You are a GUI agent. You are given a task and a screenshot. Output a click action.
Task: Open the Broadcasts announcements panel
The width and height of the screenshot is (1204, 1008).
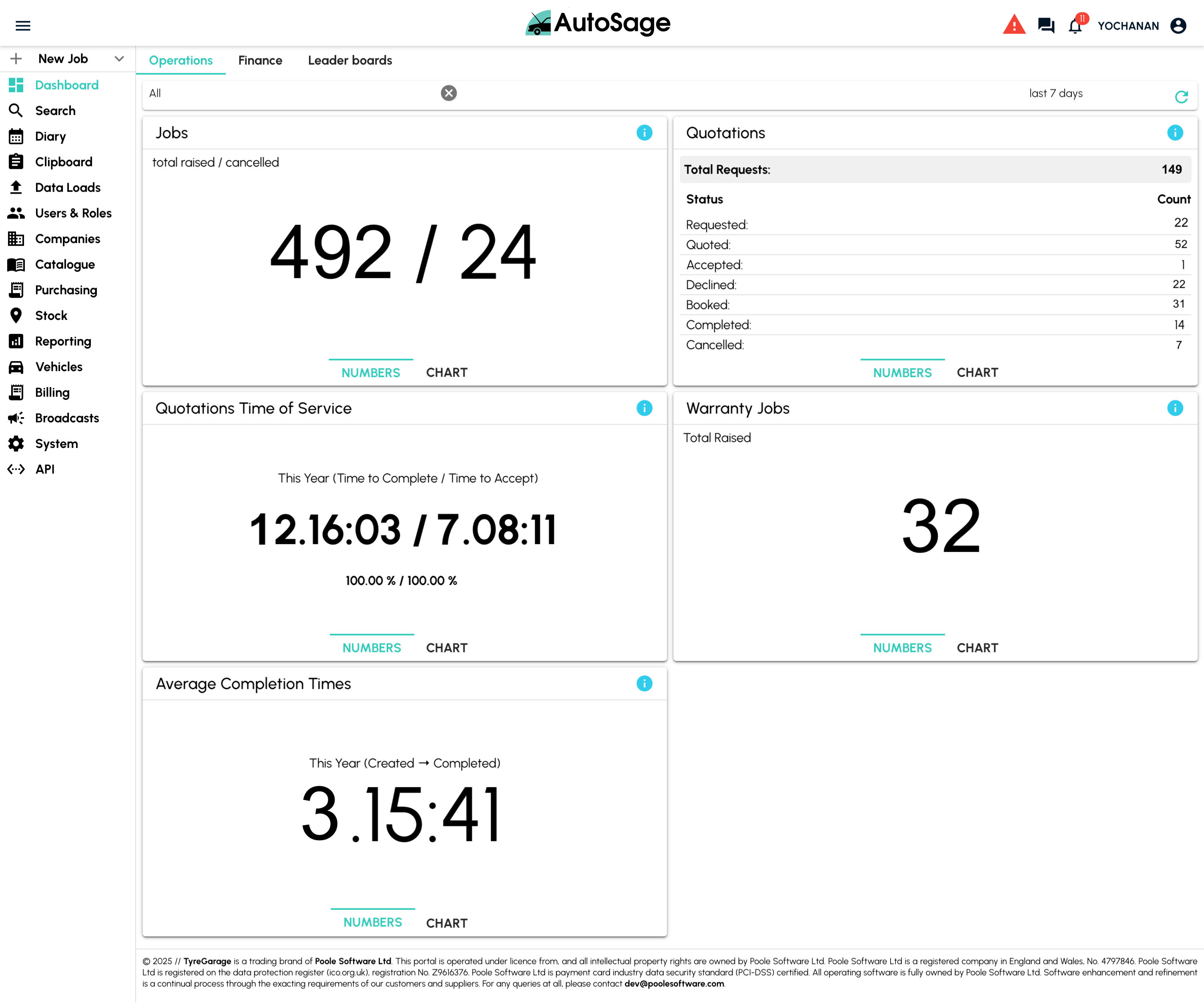[66, 418]
